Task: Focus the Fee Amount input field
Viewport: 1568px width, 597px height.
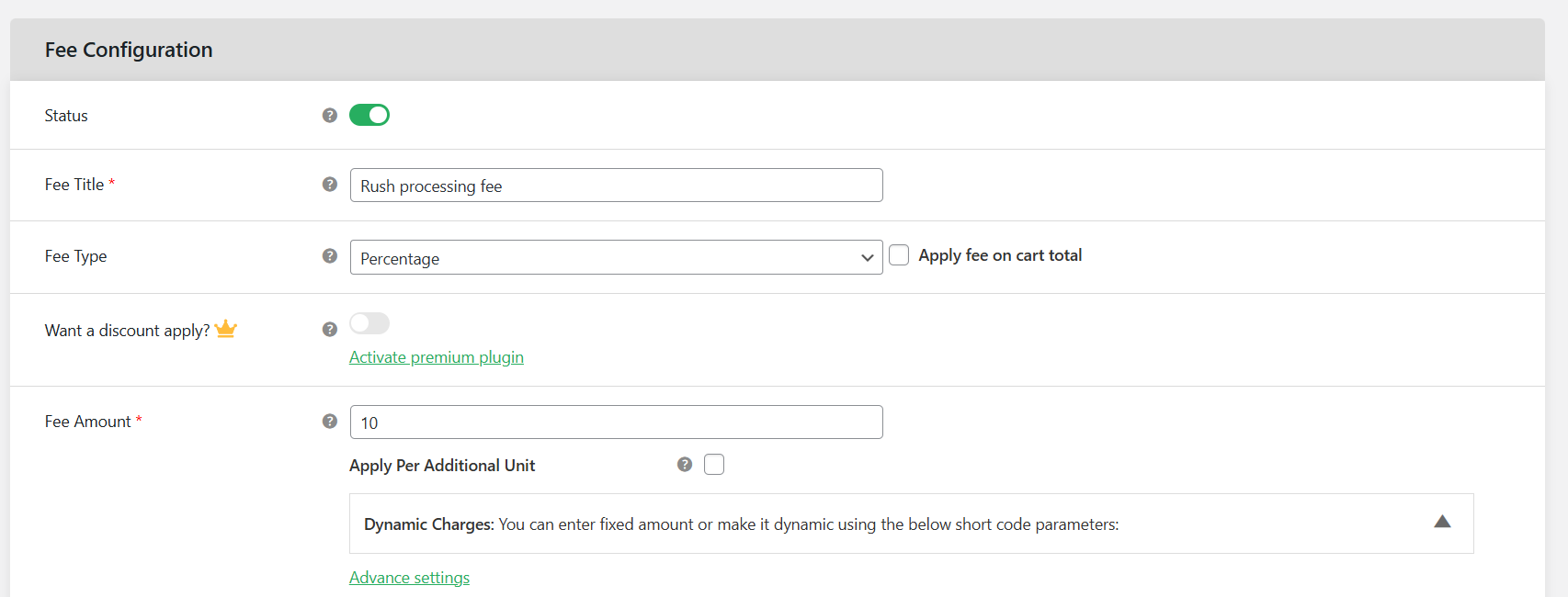Action: tap(616, 422)
